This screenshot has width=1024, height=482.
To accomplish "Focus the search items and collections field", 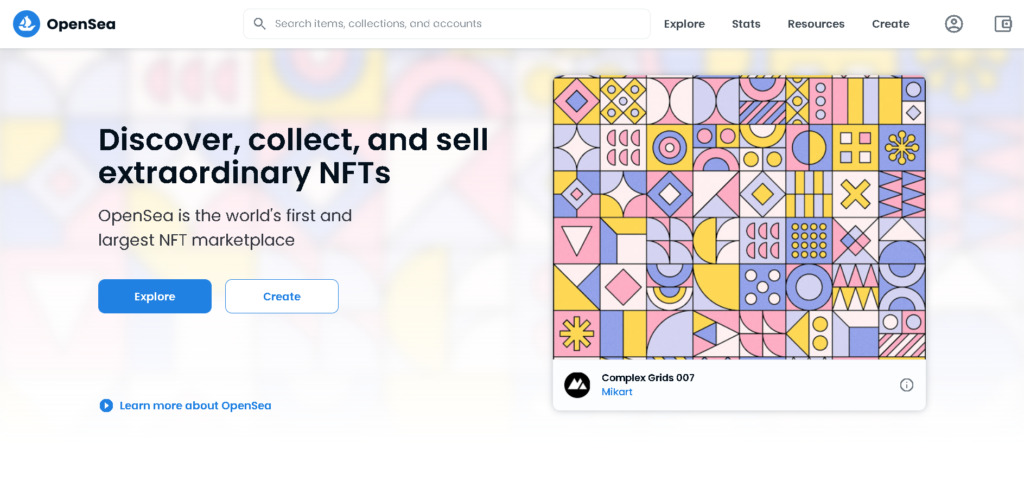I will (447, 24).
